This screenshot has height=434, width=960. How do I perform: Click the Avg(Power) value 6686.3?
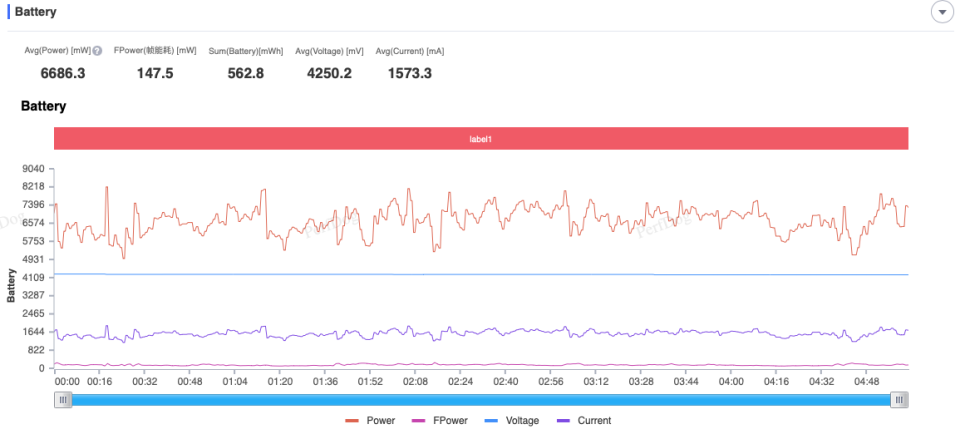point(63,74)
